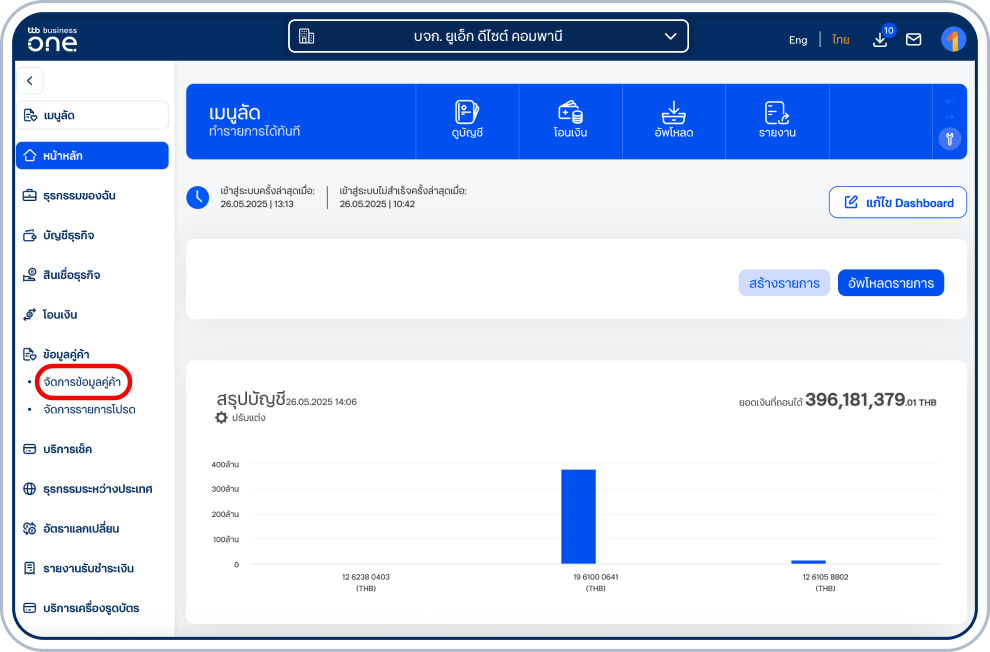Click the user profile avatar
This screenshot has width=990, height=652.
(953, 40)
